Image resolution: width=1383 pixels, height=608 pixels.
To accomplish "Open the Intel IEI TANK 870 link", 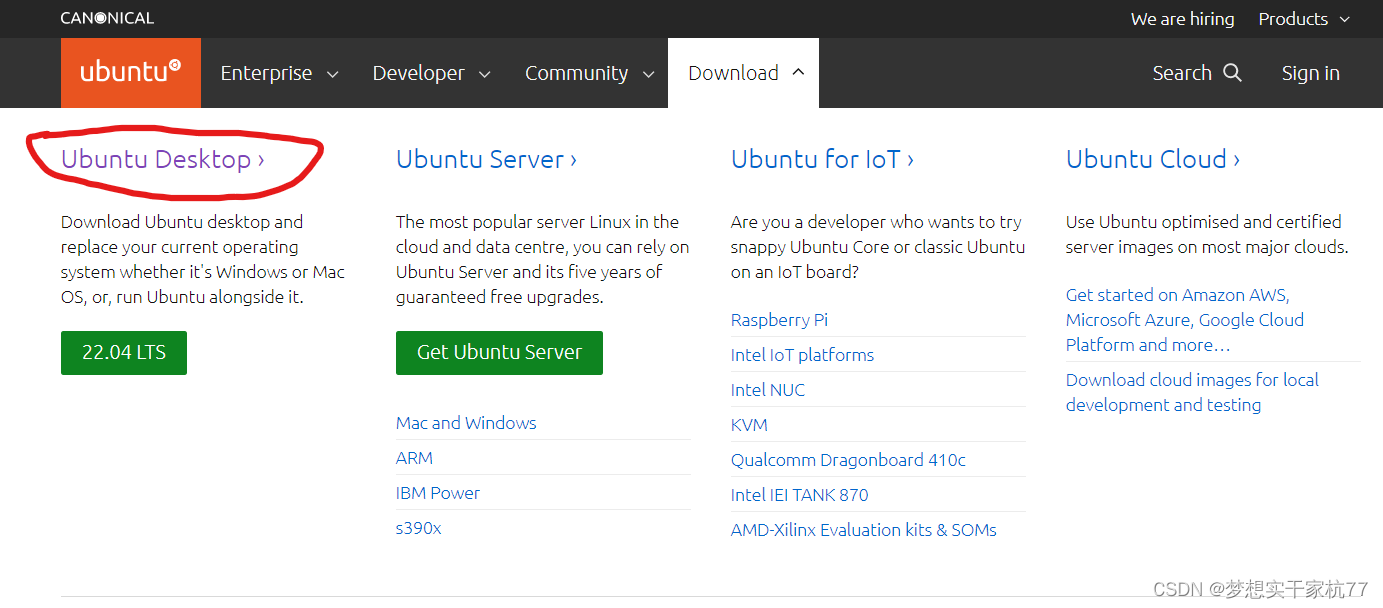I will point(799,495).
